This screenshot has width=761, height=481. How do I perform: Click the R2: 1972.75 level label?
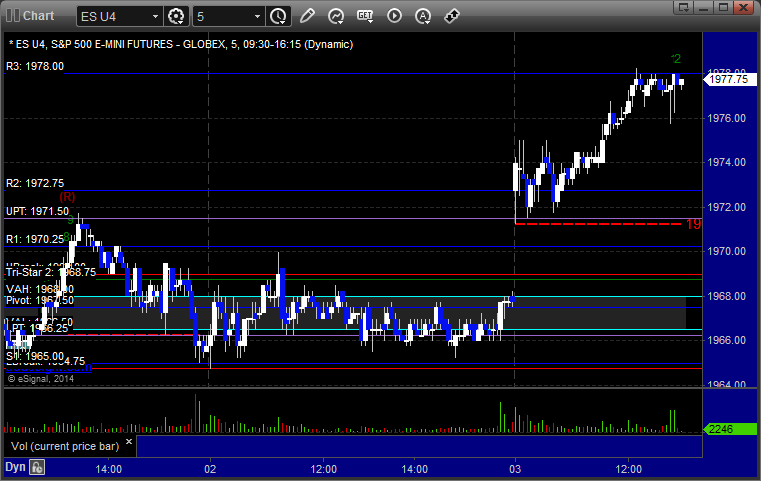[x=35, y=183]
